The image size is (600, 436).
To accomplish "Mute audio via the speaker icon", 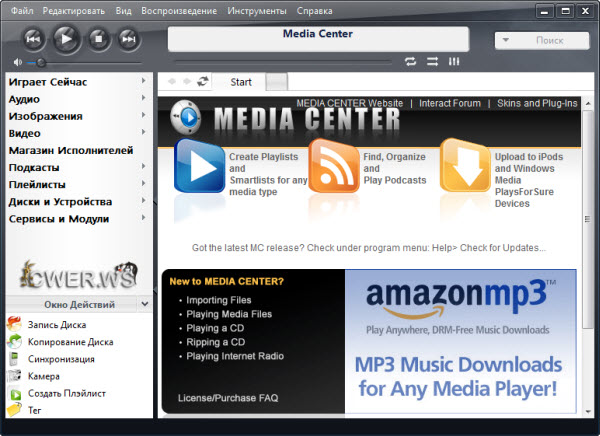I will coord(18,62).
